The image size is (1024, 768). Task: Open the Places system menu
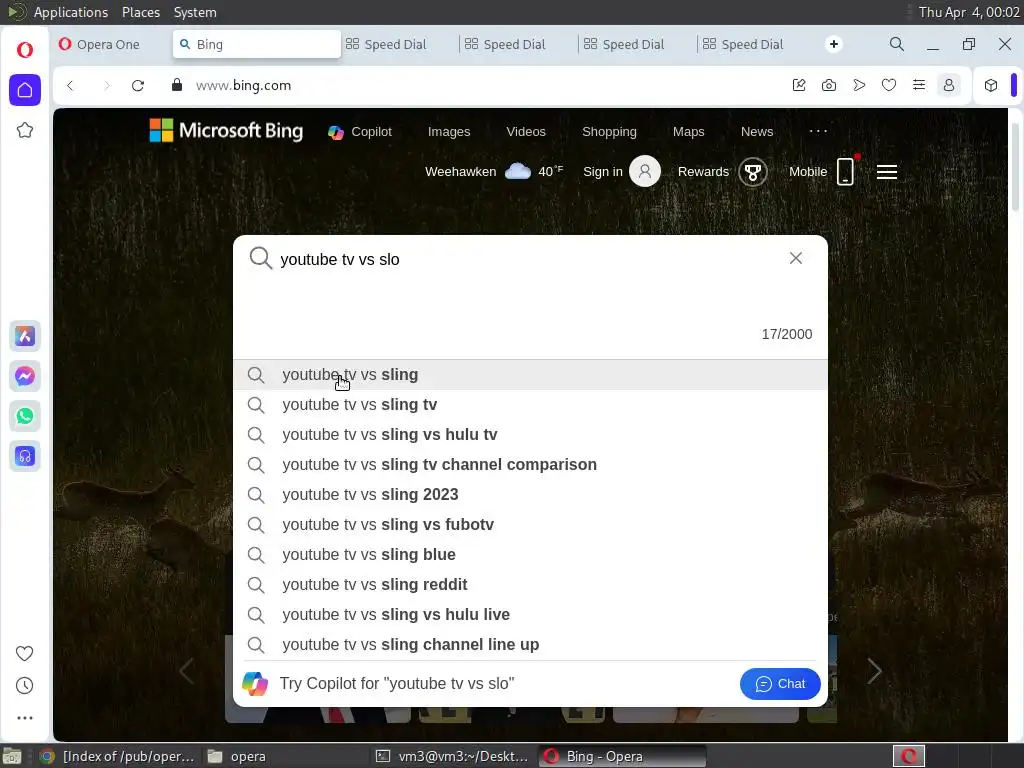click(x=141, y=12)
